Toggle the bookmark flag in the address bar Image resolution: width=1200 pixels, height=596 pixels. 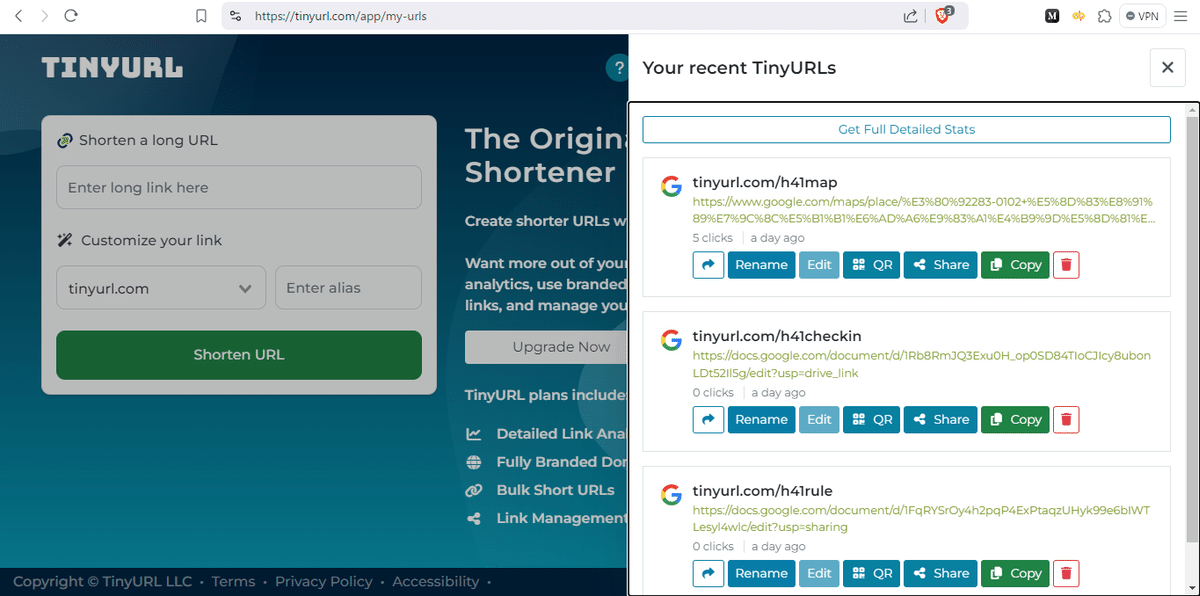(201, 16)
